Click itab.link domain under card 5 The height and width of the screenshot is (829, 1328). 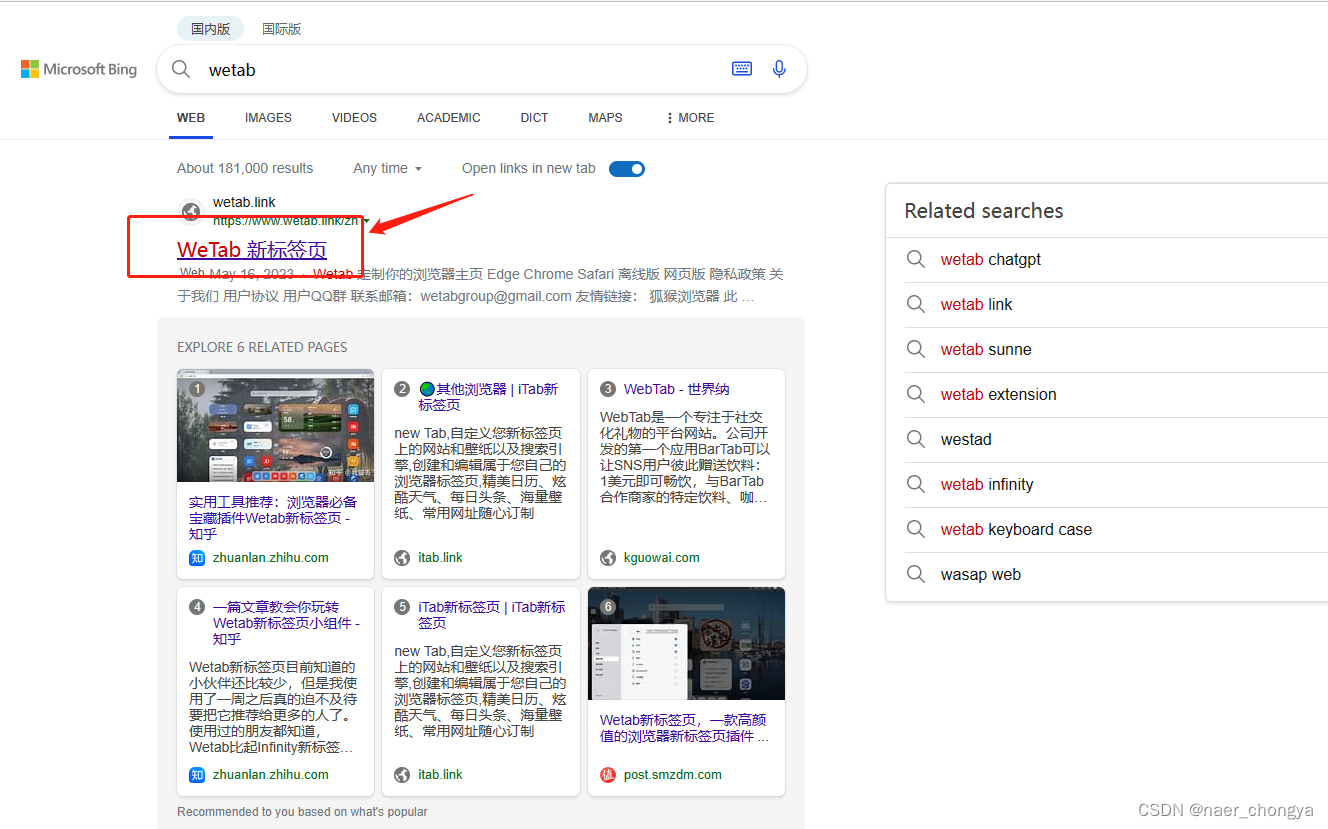tap(440, 775)
